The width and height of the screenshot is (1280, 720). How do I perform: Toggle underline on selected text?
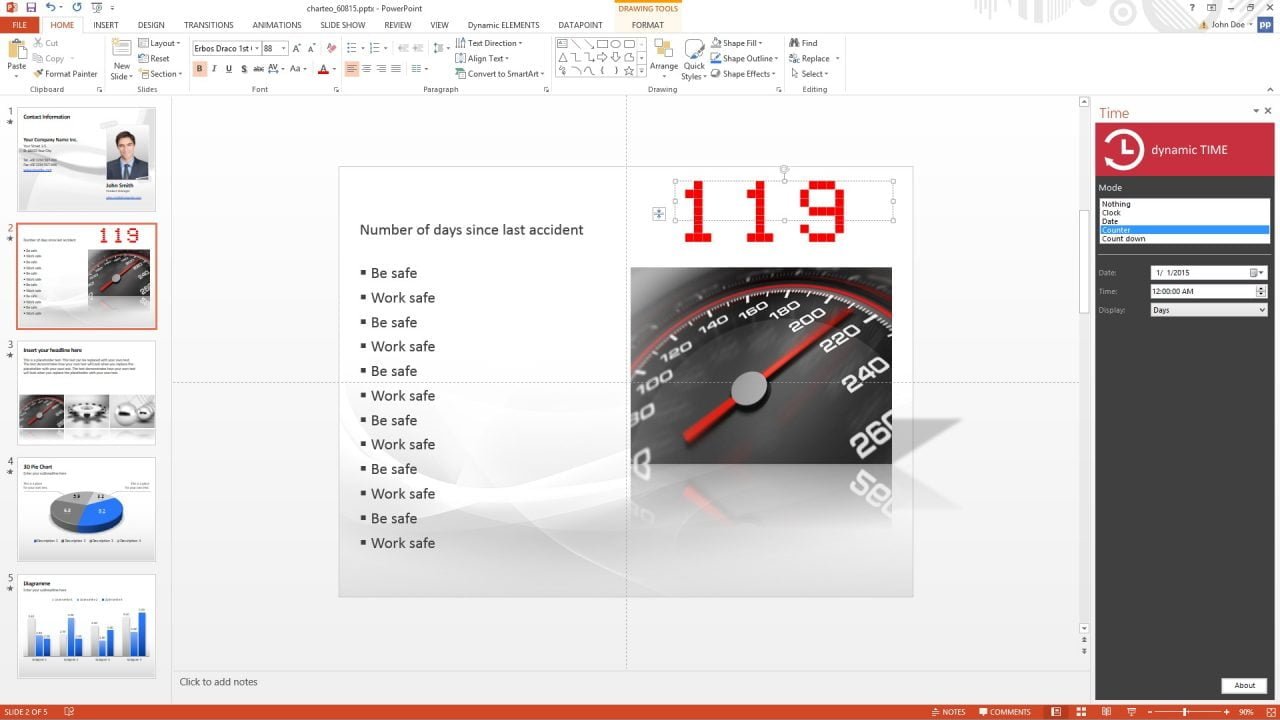point(228,68)
